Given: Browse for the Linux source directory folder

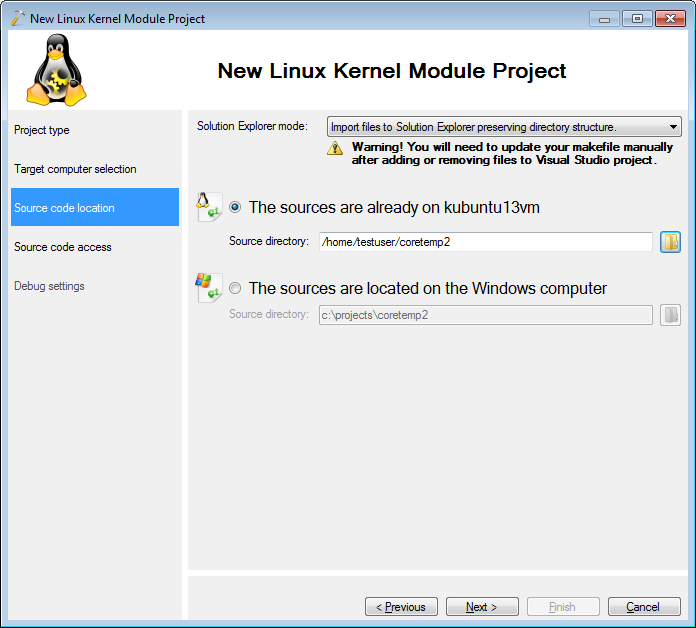Looking at the screenshot, I should (x=670, y=242).
